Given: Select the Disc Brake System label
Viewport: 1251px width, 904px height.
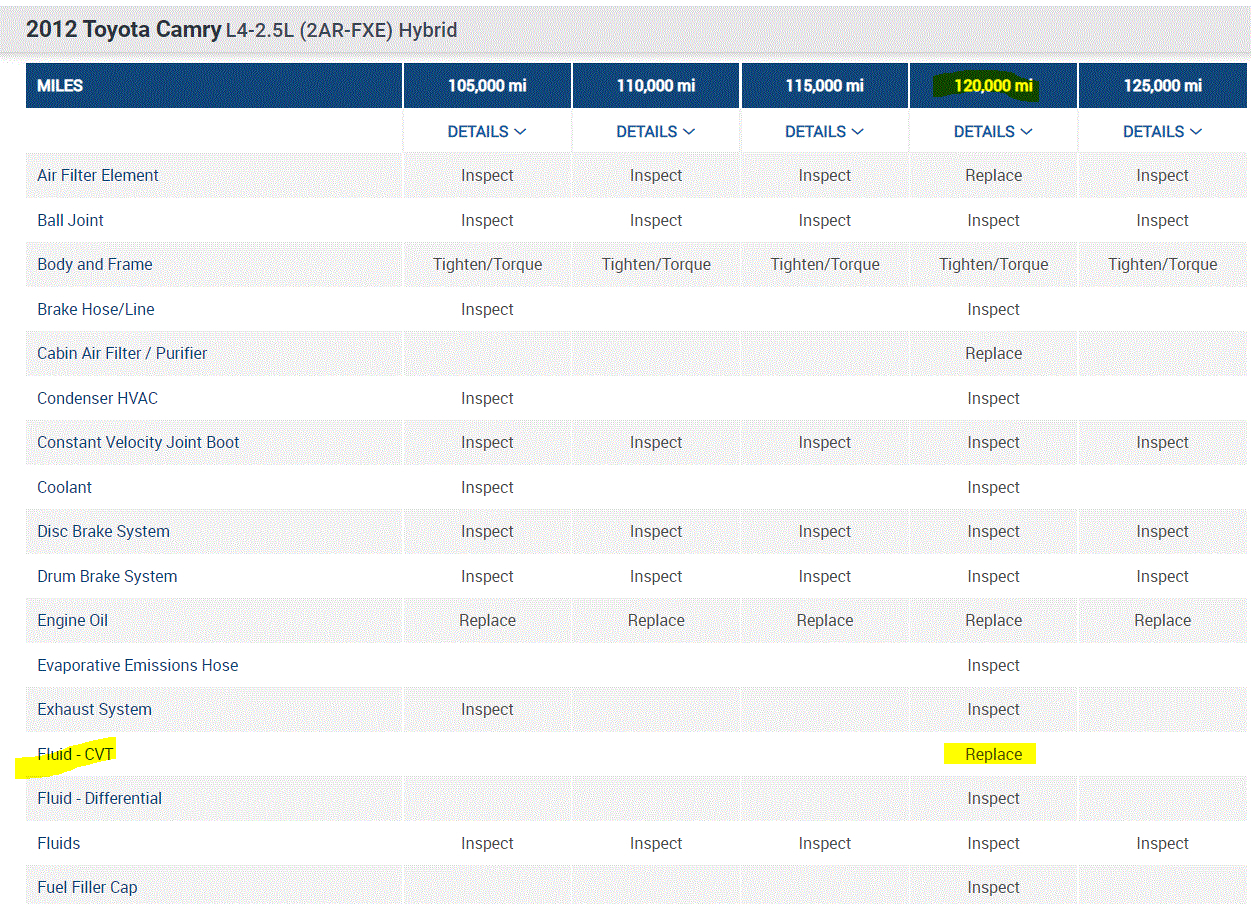Looking at the screenshot, I should [103, 531].
